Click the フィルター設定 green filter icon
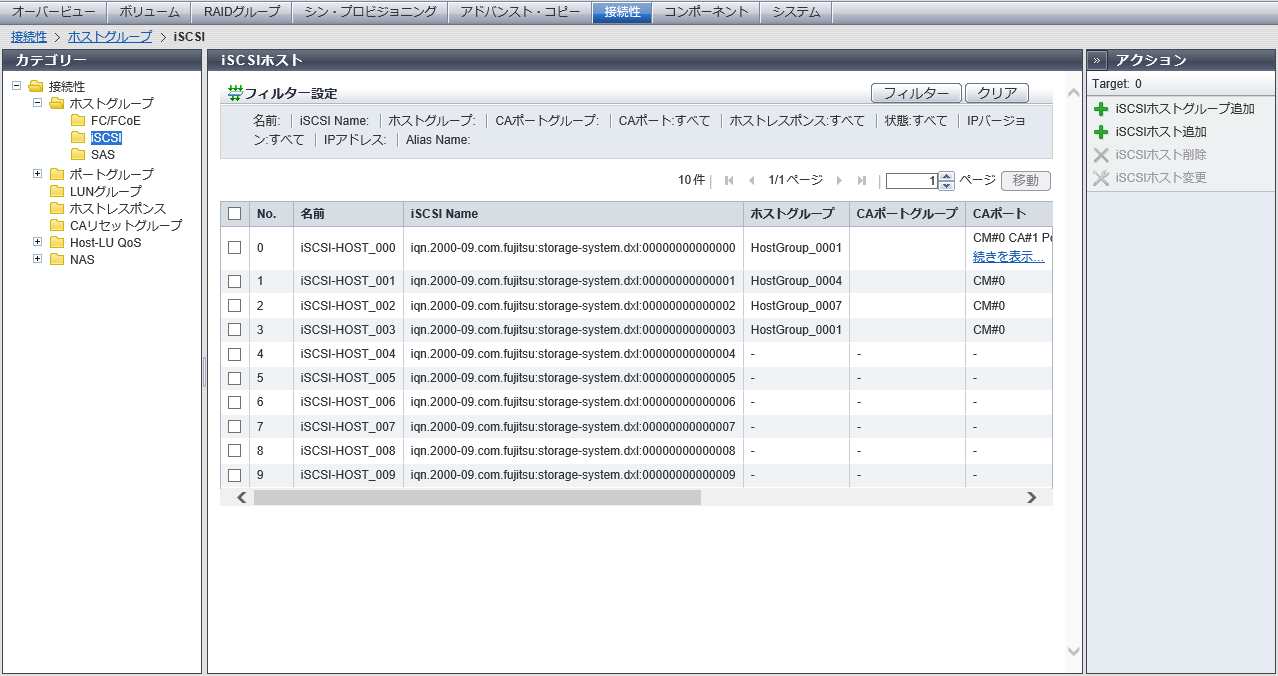The width and height of the screenshot is (1278, 676). click(235, 93)
